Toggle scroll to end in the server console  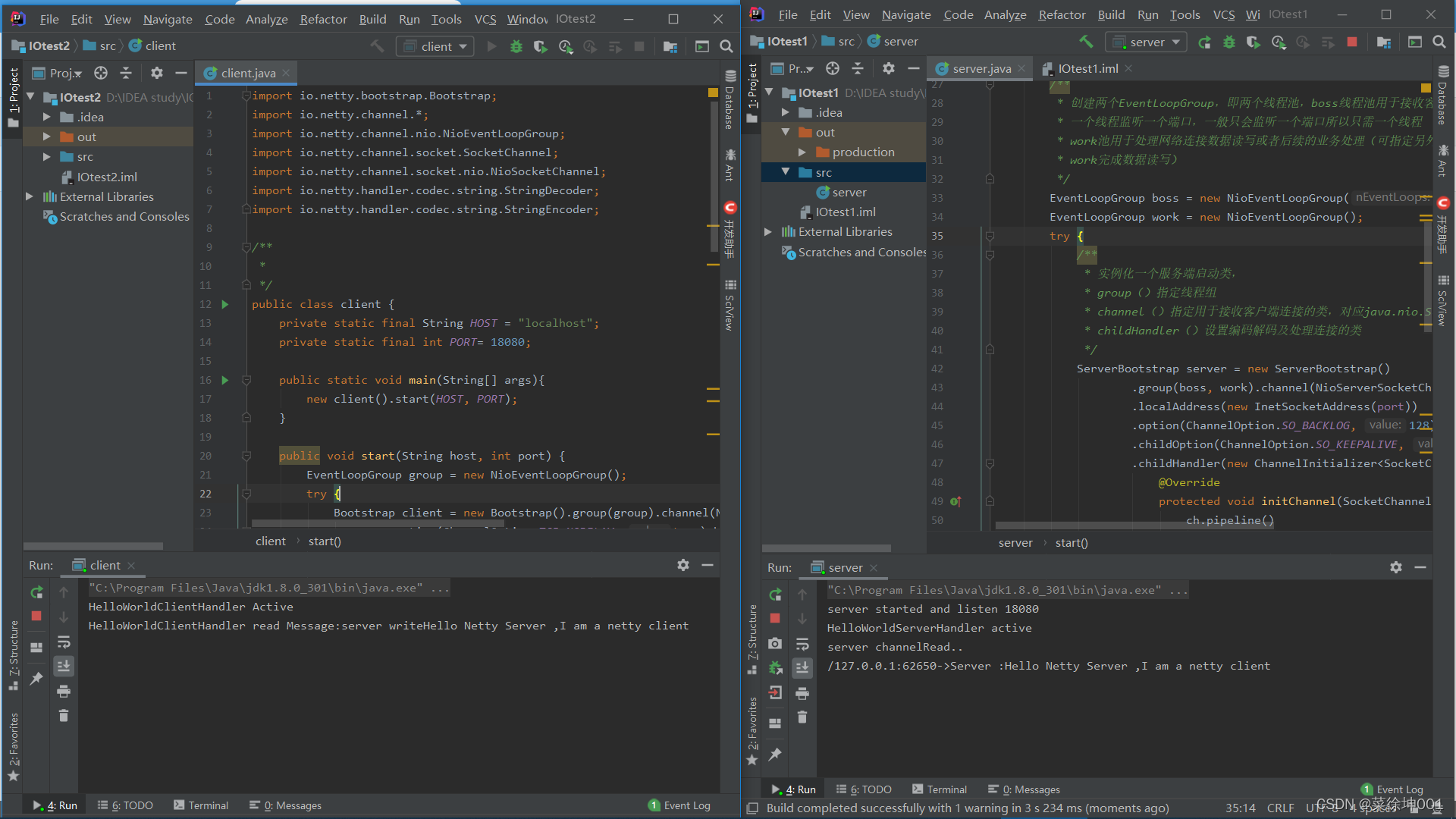tap(802, 667)
